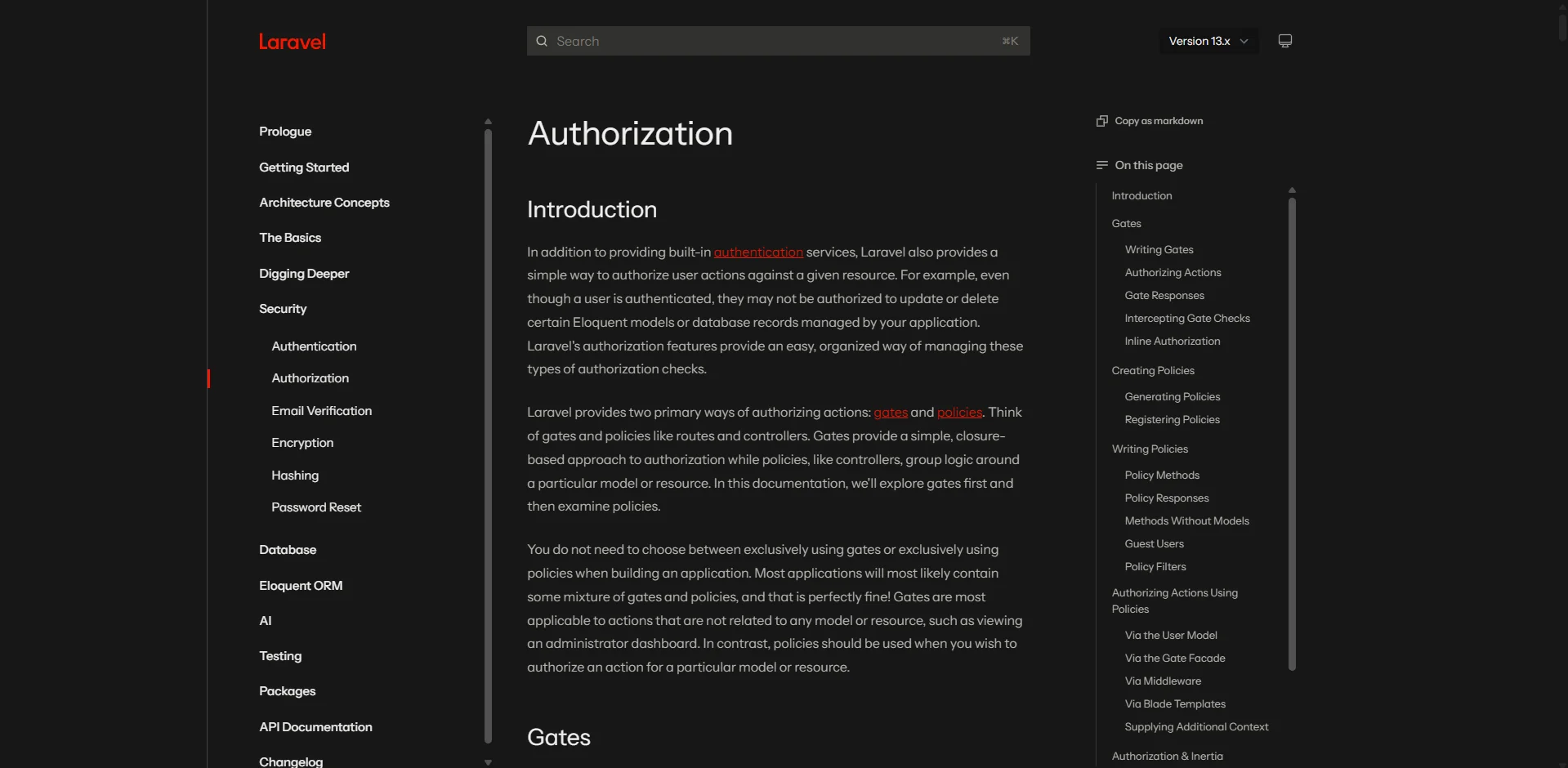Screen dimensions: 1568x768
Task: Expand the Testing section
Action: pos(280,656)
